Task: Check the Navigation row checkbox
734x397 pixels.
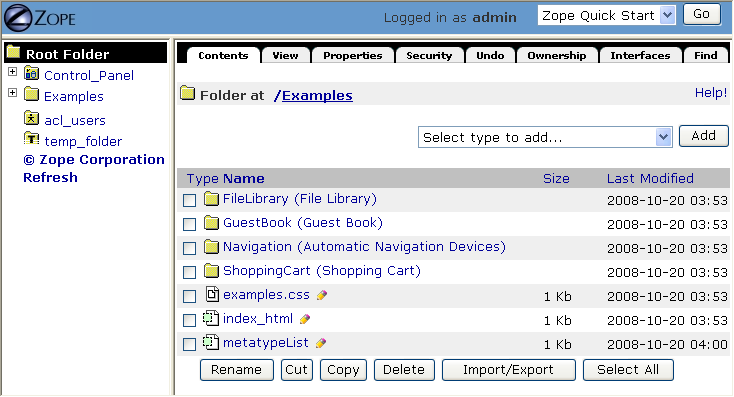Action: 190,248
